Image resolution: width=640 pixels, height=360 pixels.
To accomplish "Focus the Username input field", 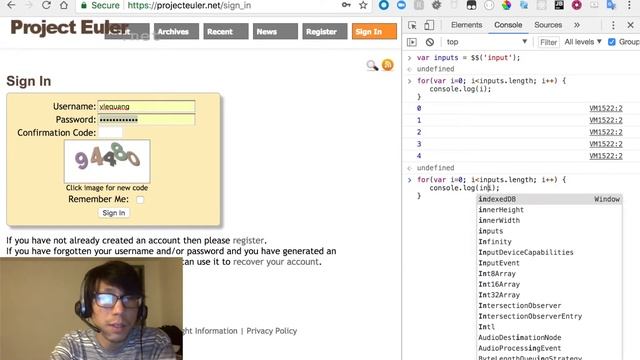I will pyautogui.click(x=146, y=107).
